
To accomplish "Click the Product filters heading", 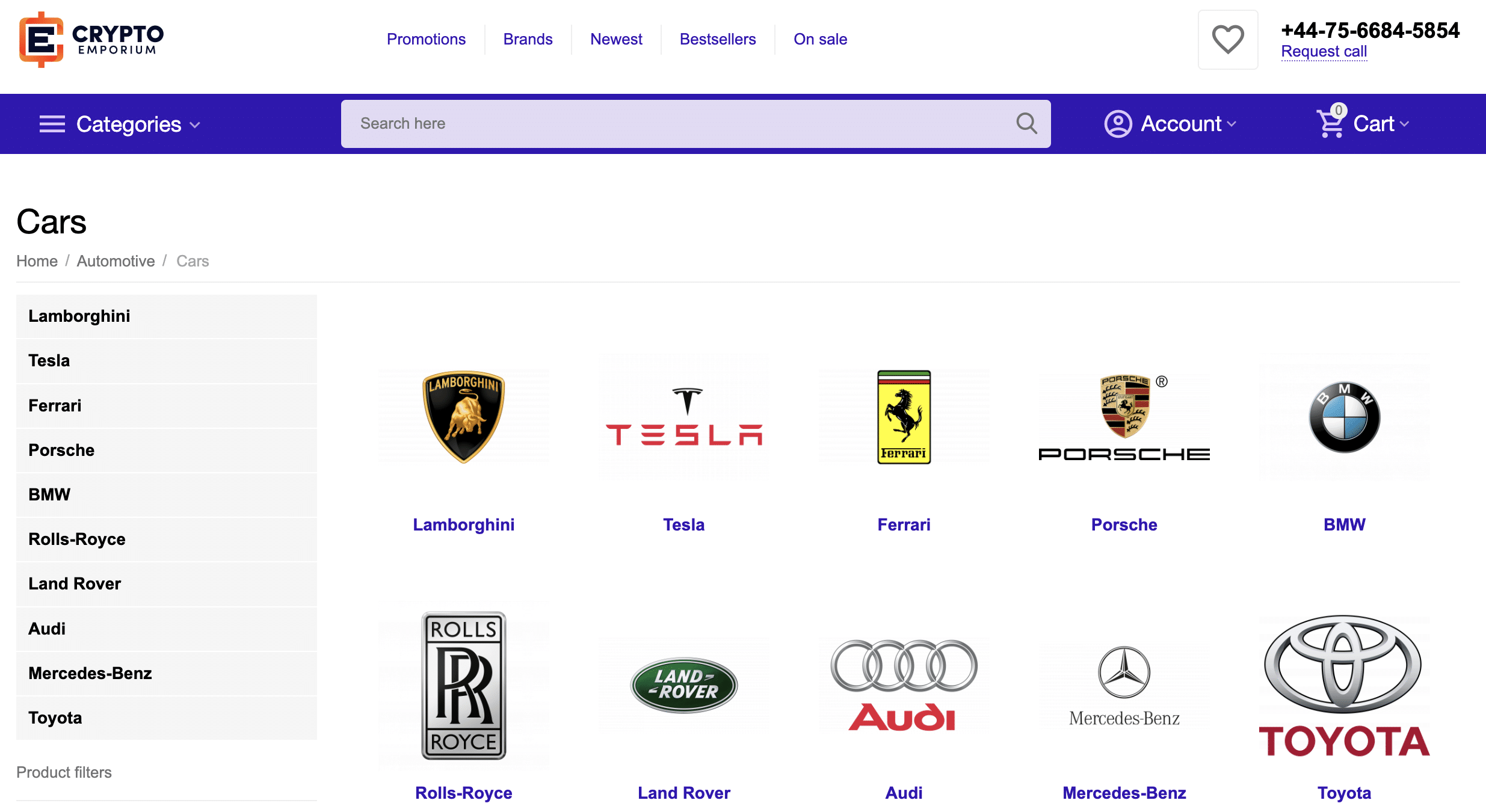I will tap(64, 772).
